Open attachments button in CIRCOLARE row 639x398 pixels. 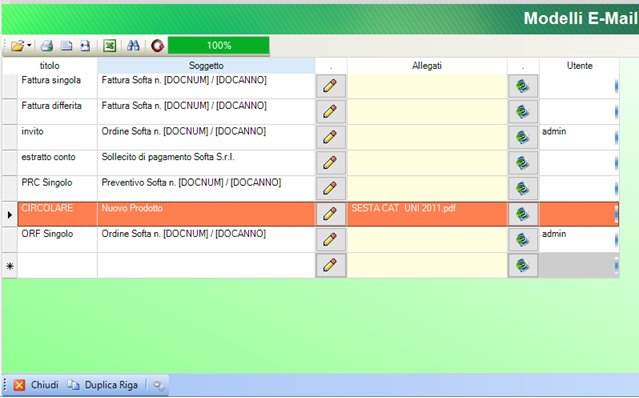523,214
